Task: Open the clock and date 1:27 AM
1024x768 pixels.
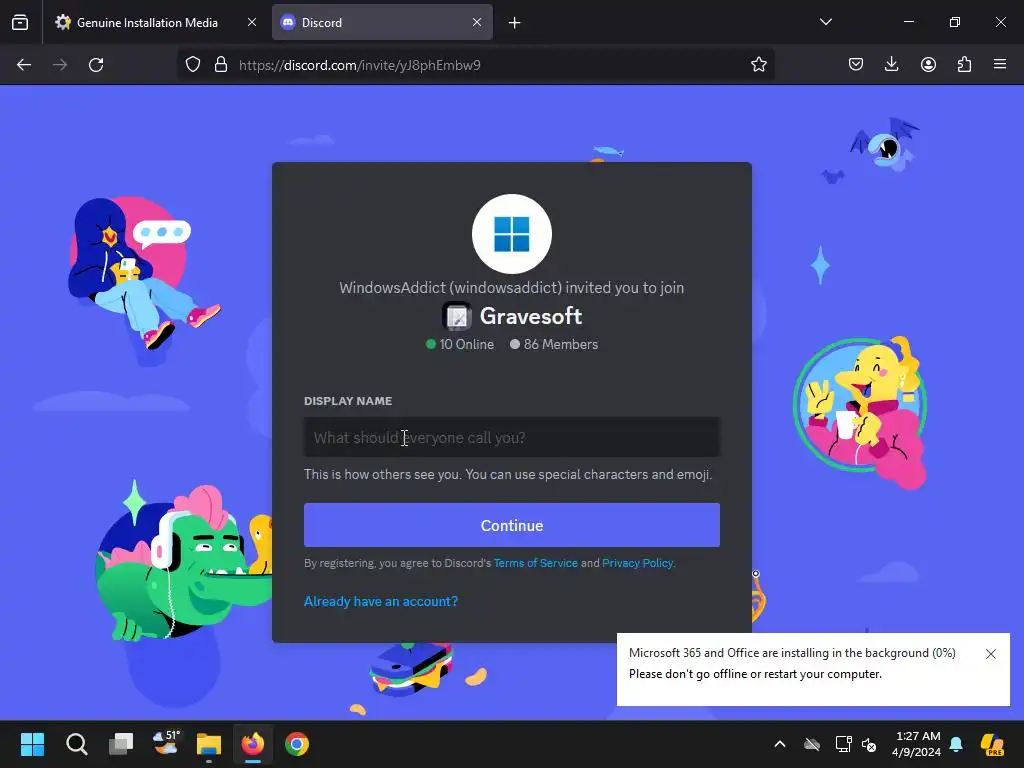Action: point(917,744)
